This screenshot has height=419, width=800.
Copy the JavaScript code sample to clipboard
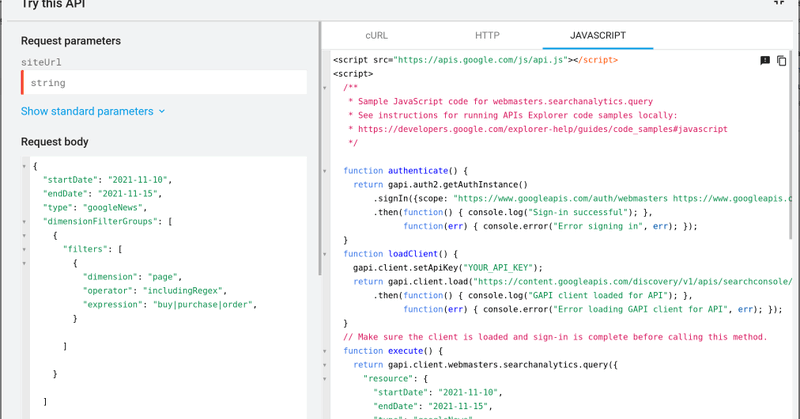coord(781,61)
